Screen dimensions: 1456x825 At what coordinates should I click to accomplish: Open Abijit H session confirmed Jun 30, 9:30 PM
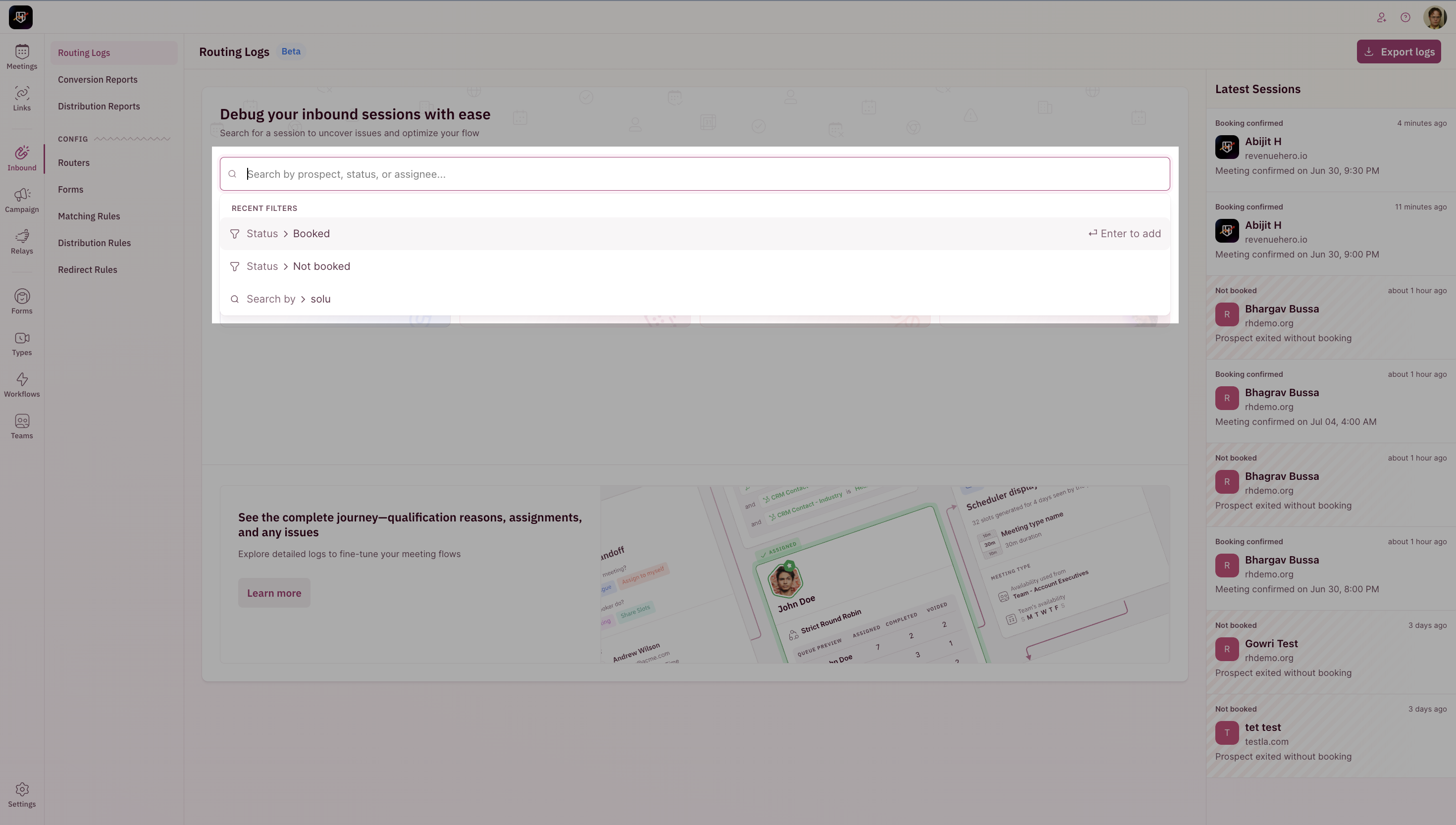[1331, 150]
